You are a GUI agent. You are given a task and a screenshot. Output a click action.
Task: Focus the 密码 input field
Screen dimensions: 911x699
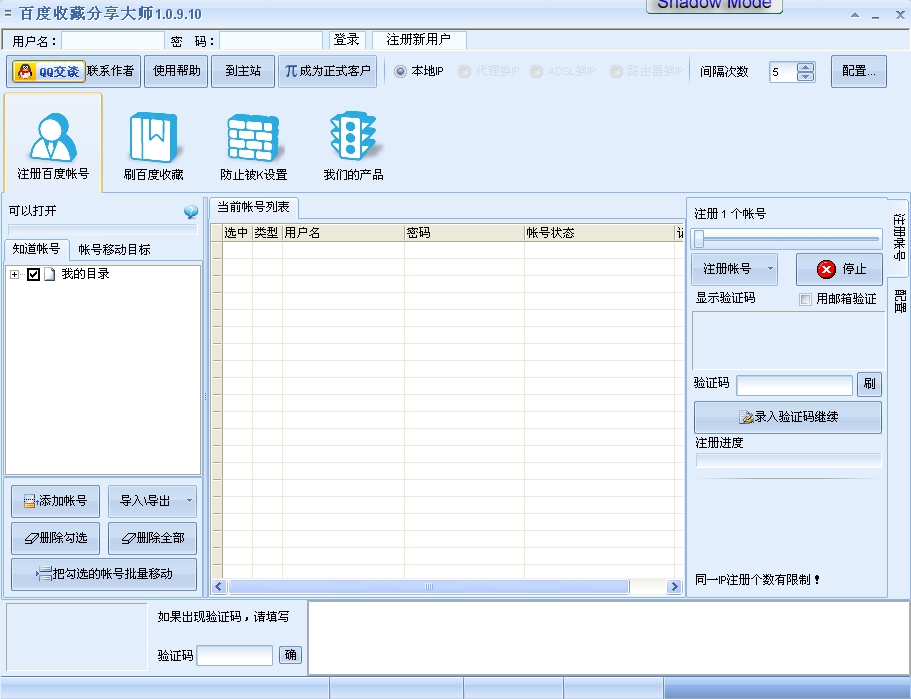271,41
